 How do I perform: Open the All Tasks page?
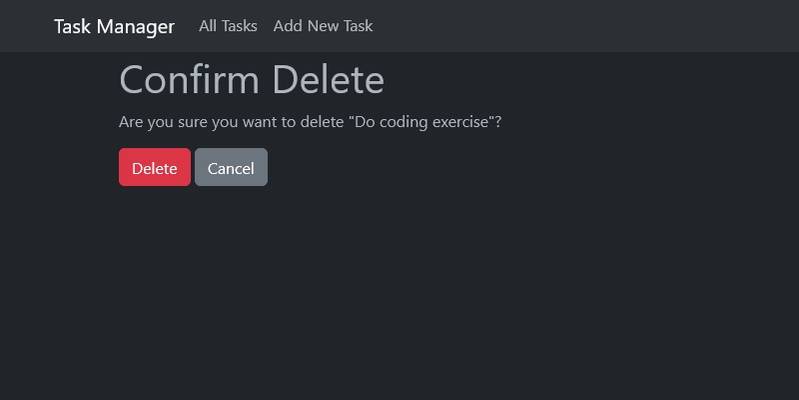pyautogui.click(x=228, y=26)
